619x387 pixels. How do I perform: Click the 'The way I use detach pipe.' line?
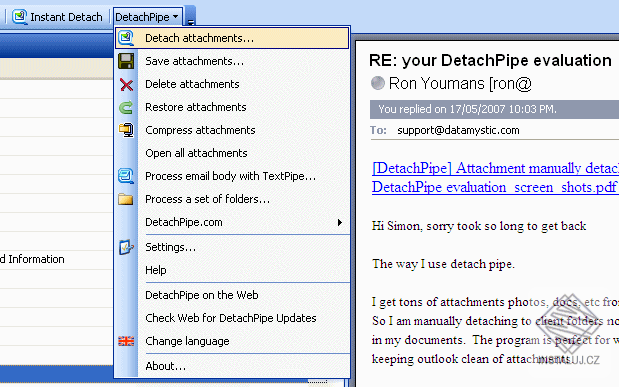[443, 264]
